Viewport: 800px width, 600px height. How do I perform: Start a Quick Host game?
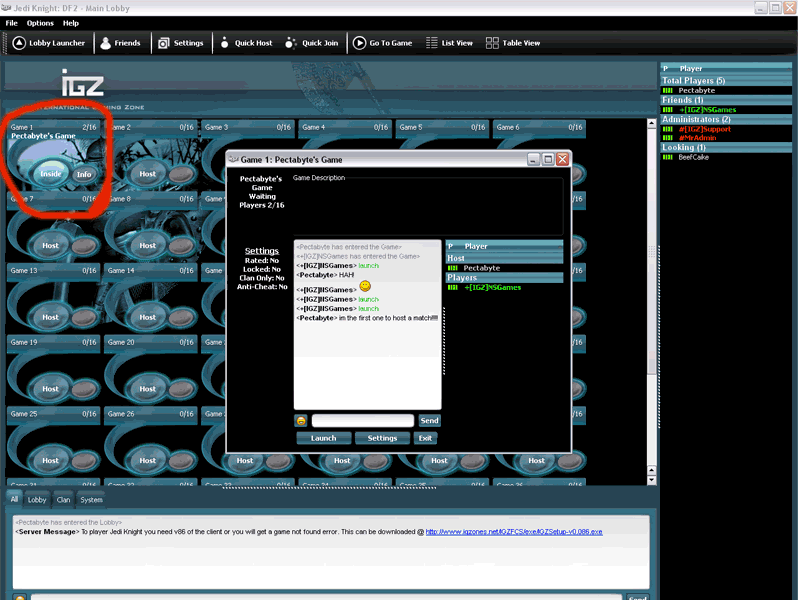click(x=246, y=43)
